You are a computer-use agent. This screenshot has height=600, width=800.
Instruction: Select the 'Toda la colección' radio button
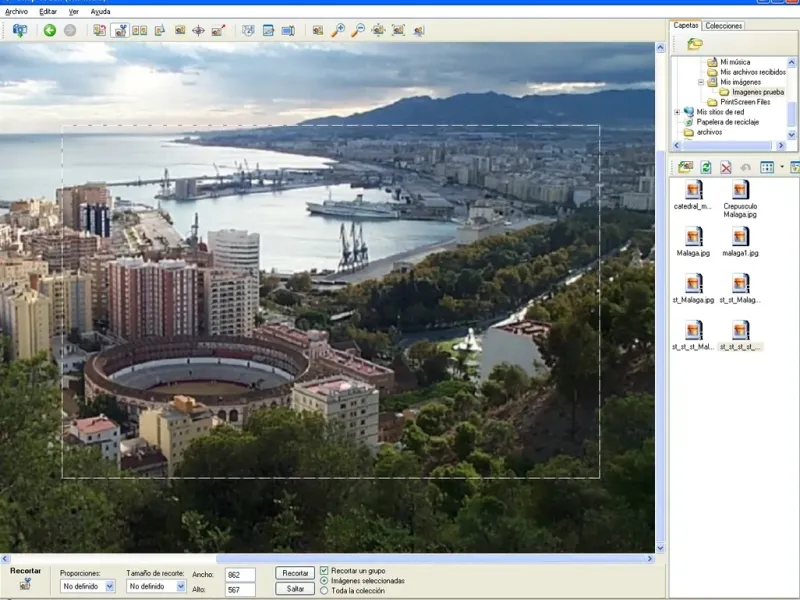pos(324,590)
